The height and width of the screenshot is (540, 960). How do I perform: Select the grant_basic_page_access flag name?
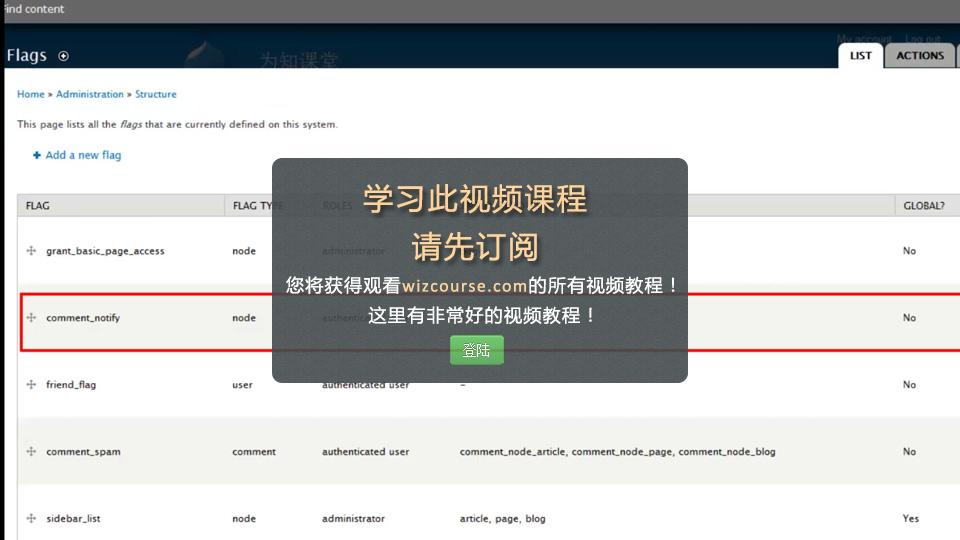105,251
